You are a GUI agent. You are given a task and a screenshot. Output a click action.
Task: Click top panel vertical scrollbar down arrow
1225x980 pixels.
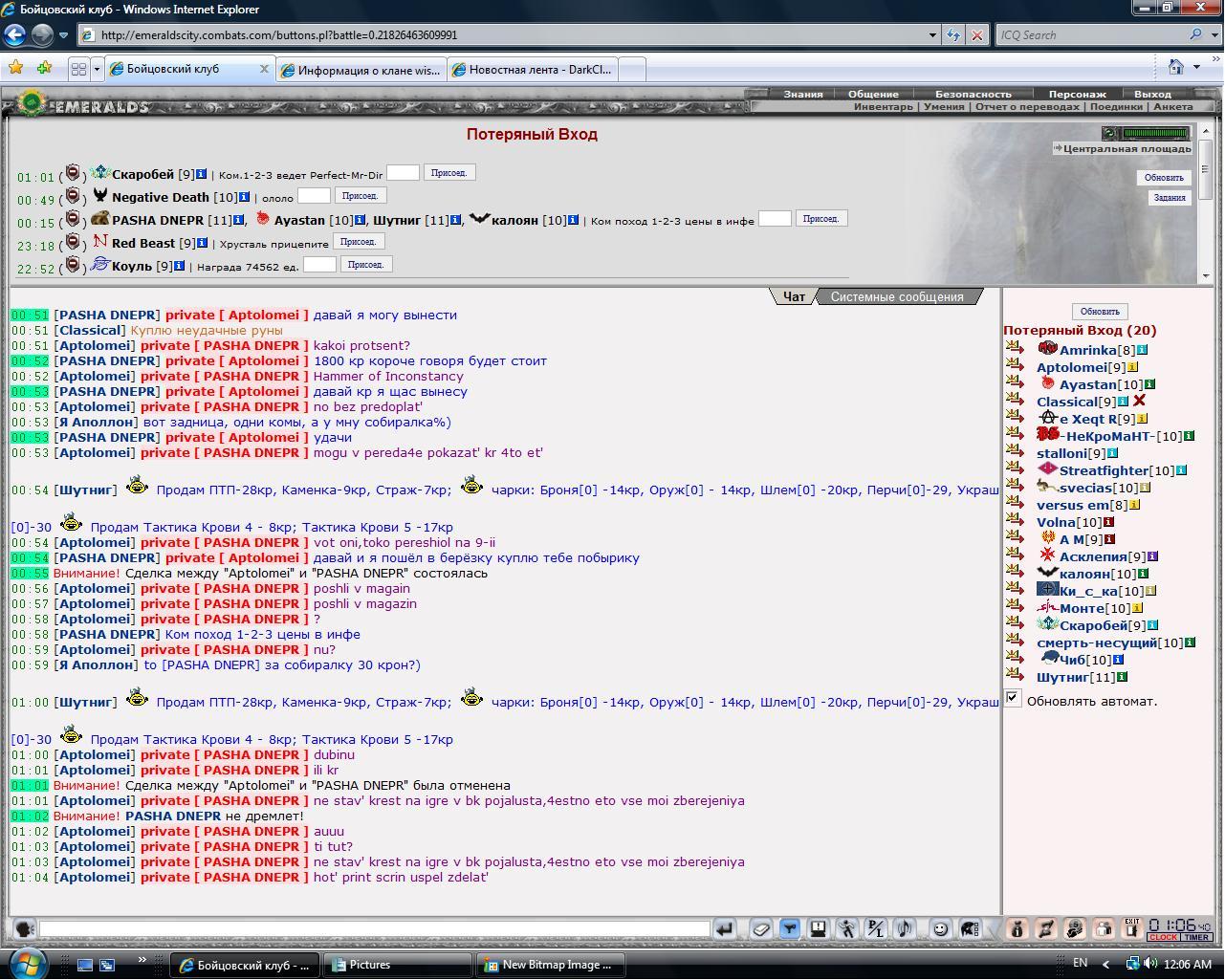(1206, 275)
